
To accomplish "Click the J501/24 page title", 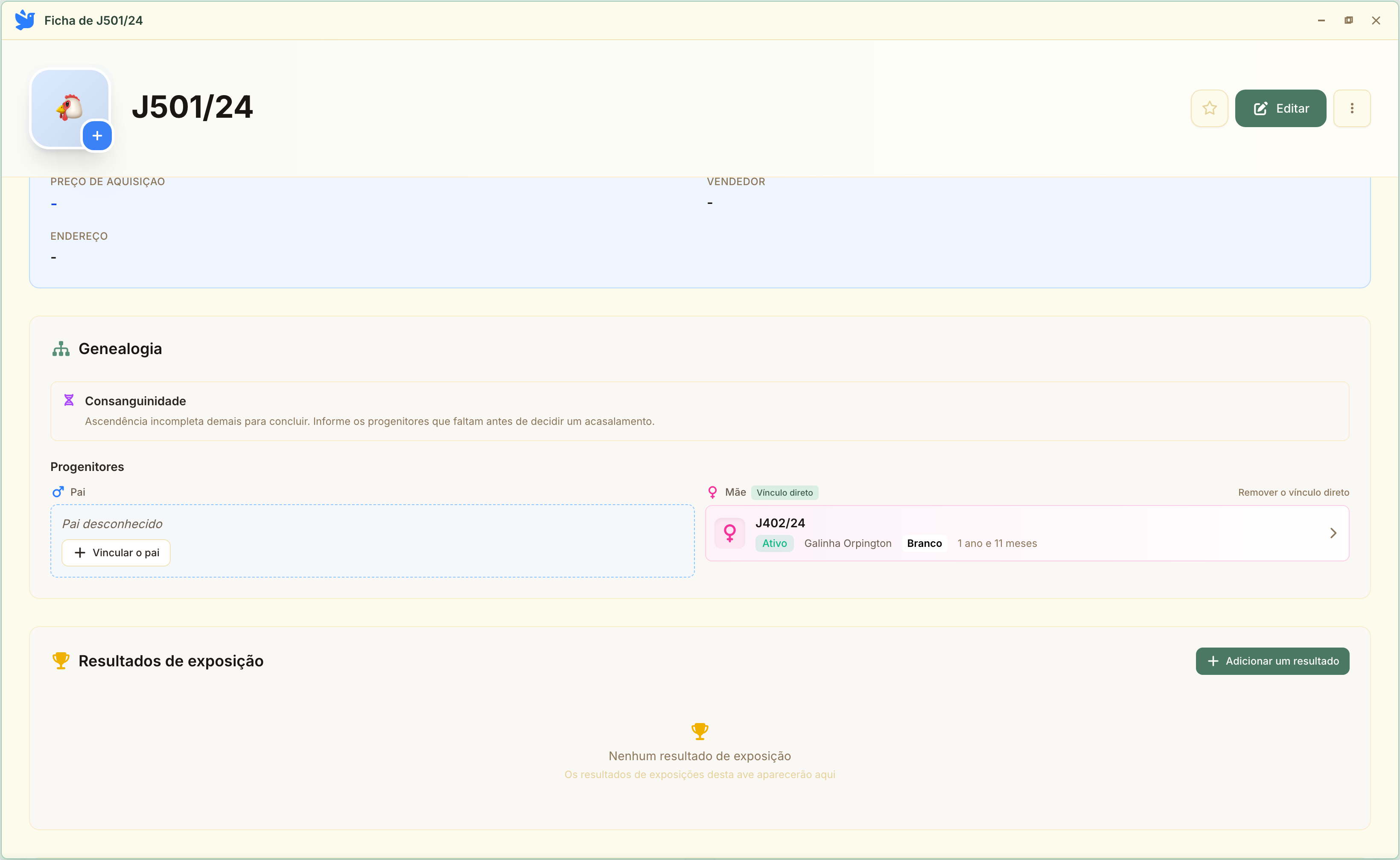I will [192, 107].
